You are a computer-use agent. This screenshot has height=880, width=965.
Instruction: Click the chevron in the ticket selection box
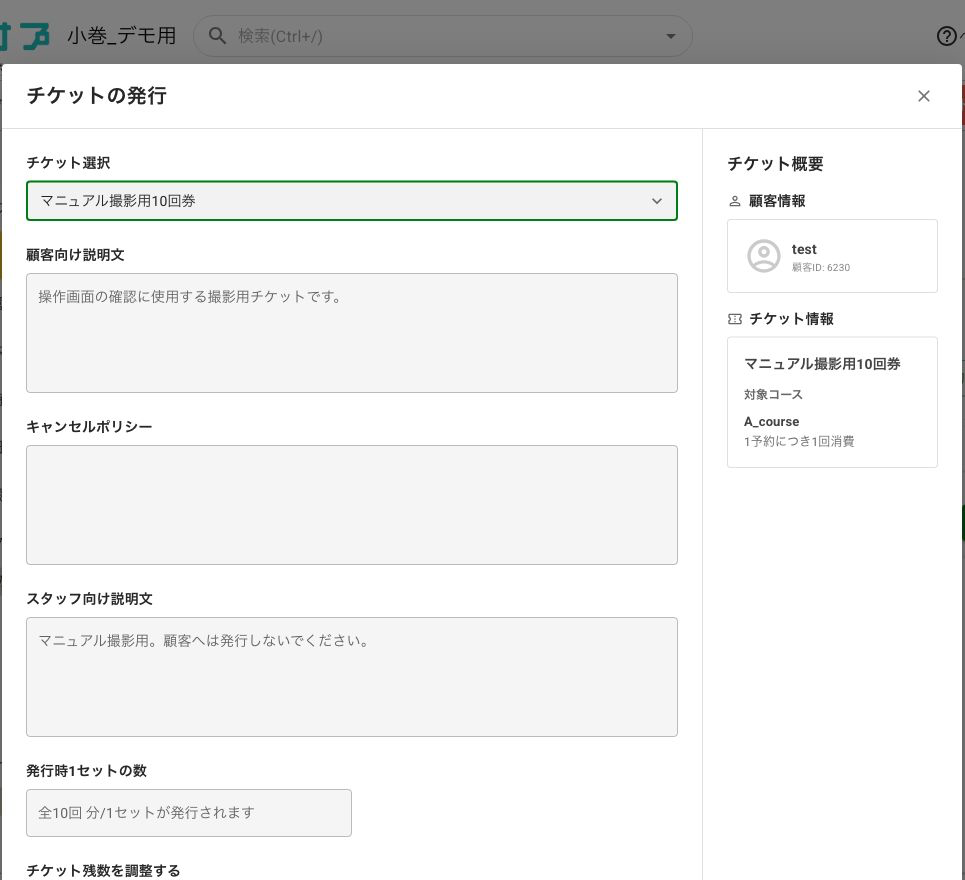point(657,201)
